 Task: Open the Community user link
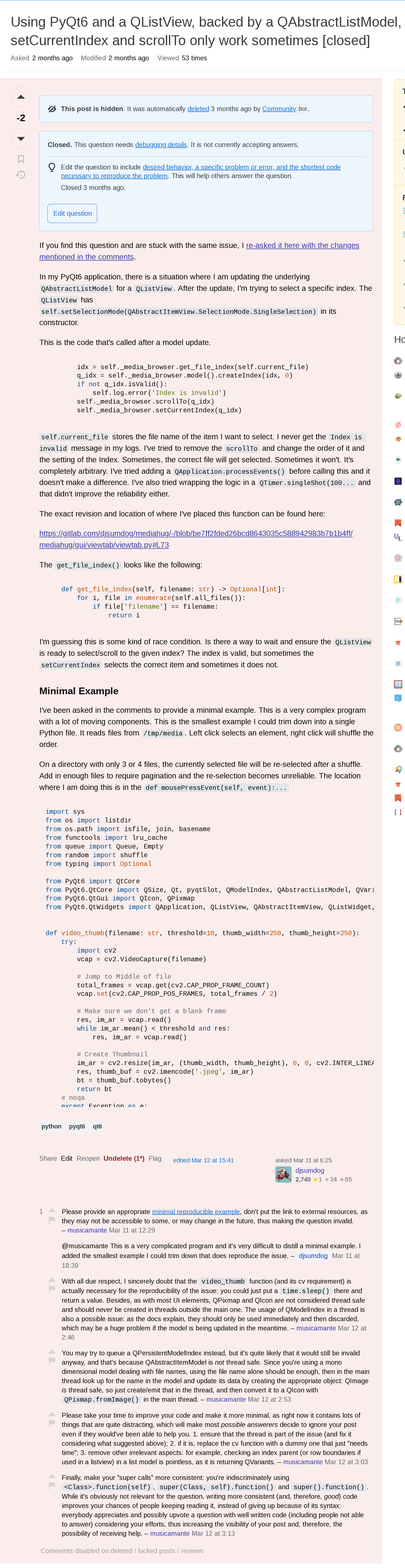tap(279, 109)
